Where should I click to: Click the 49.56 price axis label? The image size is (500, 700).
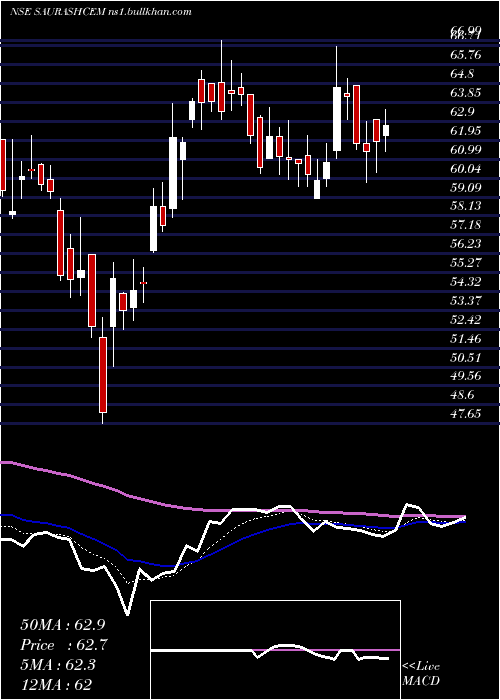click(466, 376)
